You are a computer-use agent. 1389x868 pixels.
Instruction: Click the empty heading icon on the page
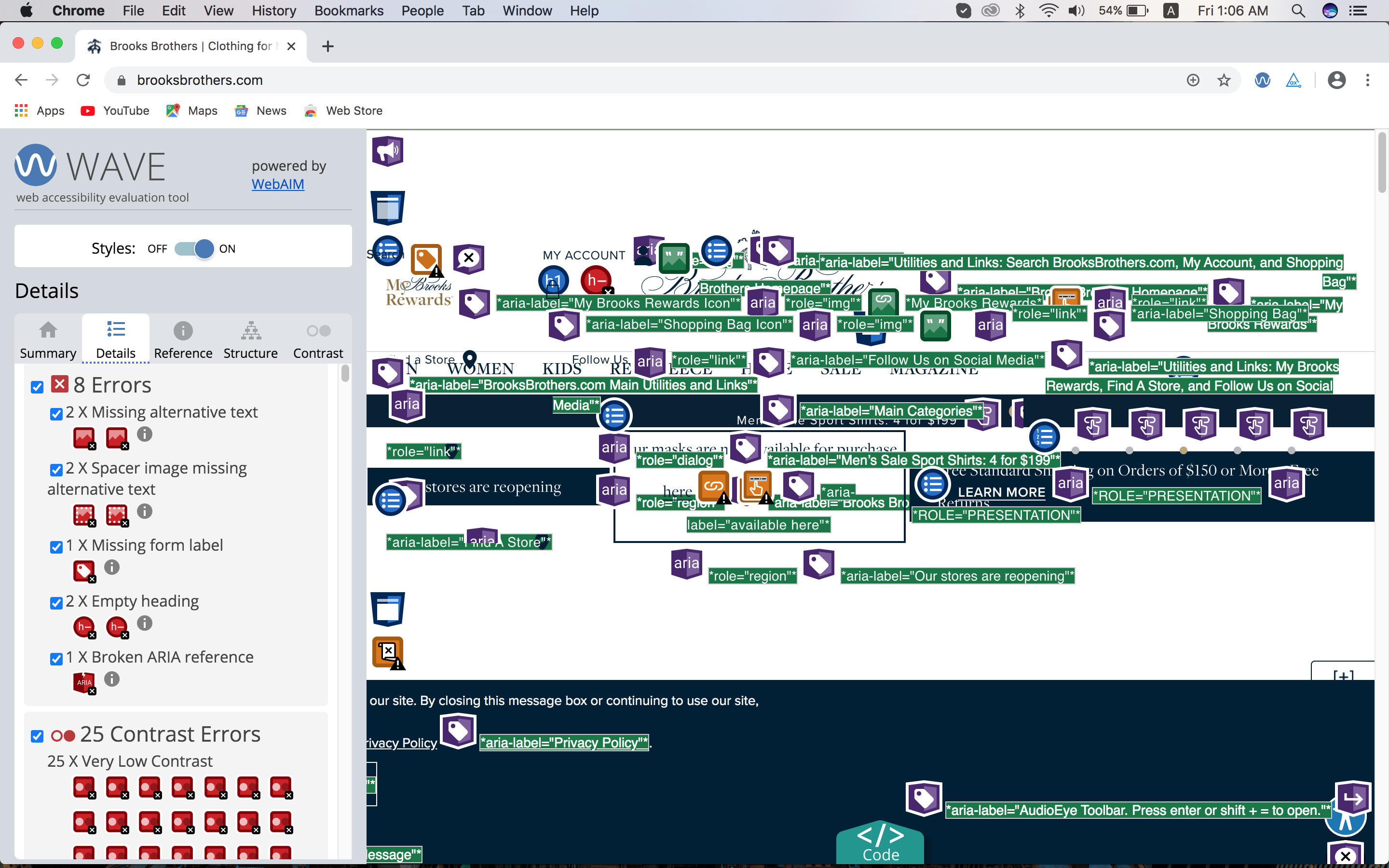point(596,281)
